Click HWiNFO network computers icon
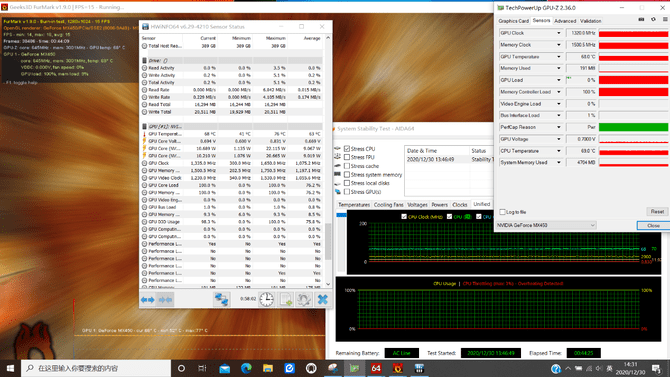 tap(221, 299)
